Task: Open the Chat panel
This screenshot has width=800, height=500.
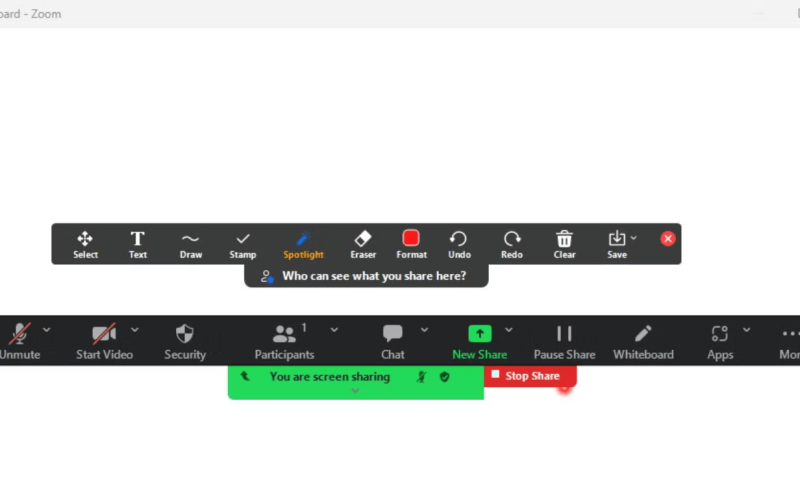Action: pos(392,341)
